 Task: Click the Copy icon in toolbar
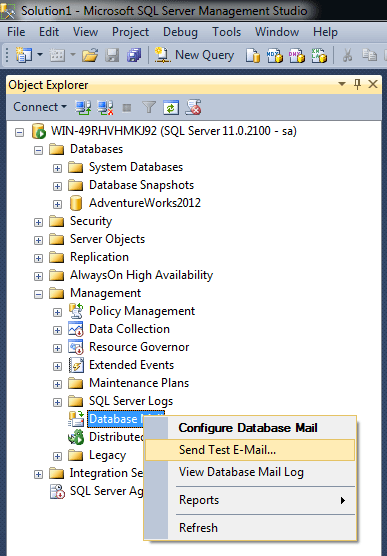pyautogui.click(x=369, y=55)
